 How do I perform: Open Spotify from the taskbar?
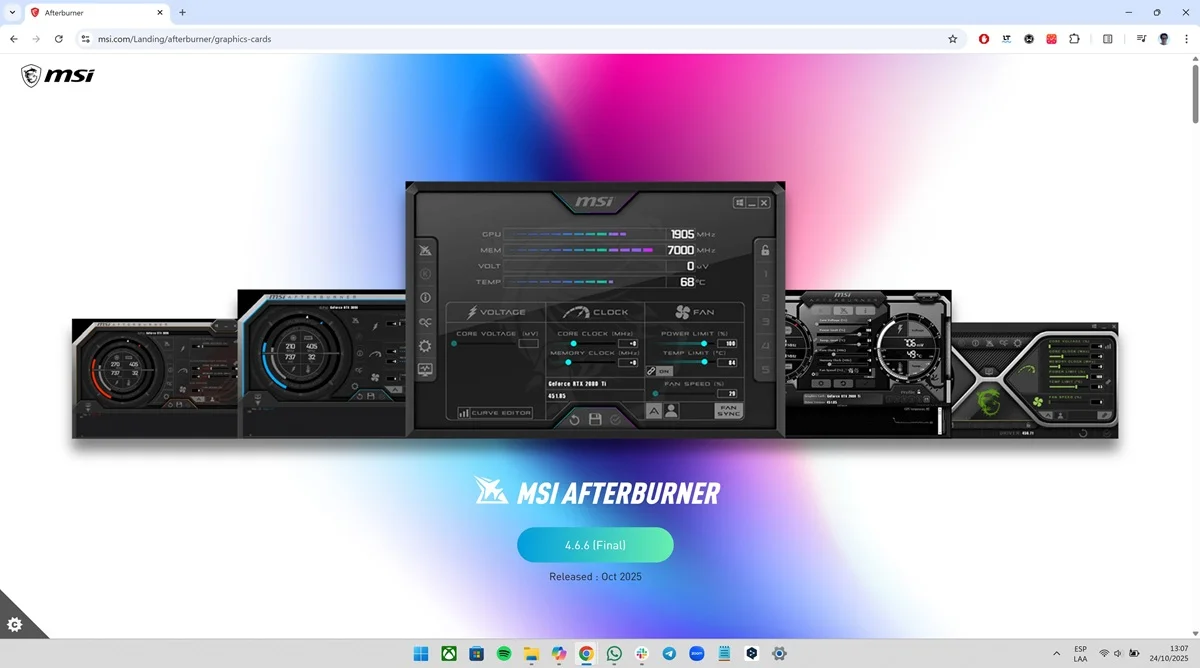(x=504, y=653)
